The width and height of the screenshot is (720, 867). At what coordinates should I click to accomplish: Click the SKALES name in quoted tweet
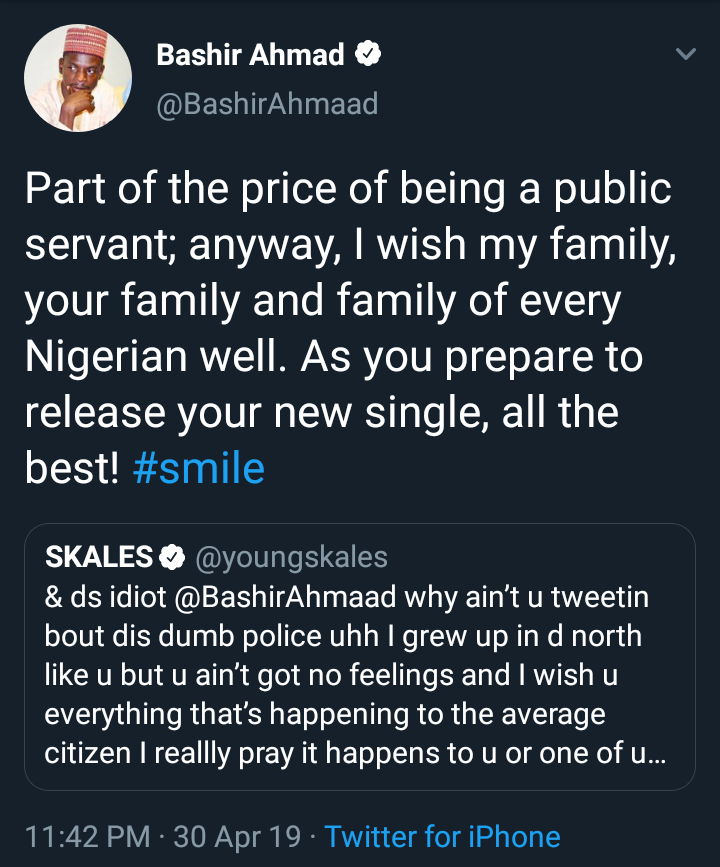pyautogui.click(x=99, y=557)
